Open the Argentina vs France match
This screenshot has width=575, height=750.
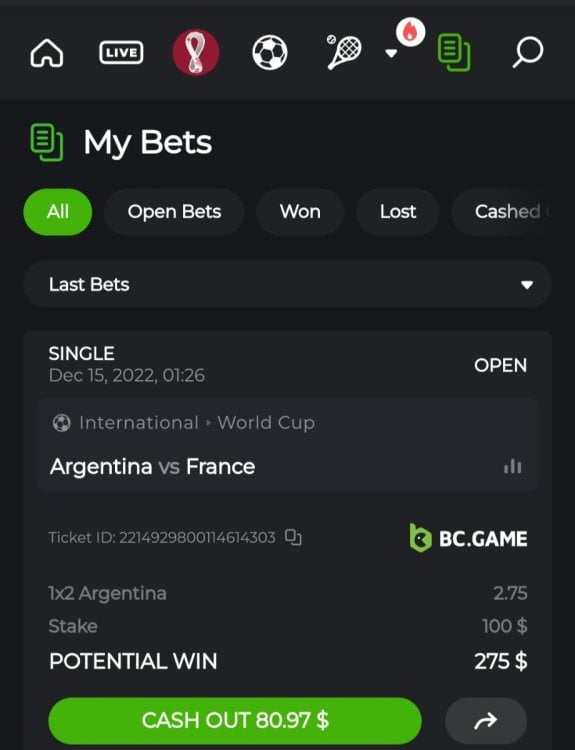[x=153, y=466]
